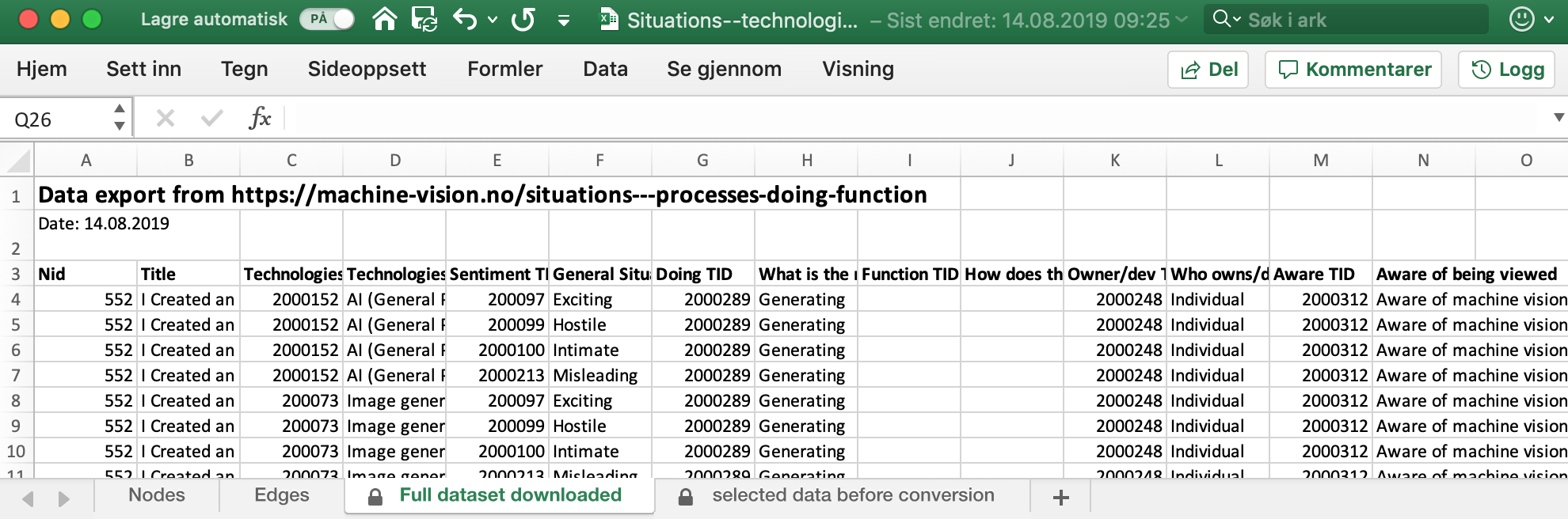
Task: Click the Logg history button
Action: (x=1507, y=70)
